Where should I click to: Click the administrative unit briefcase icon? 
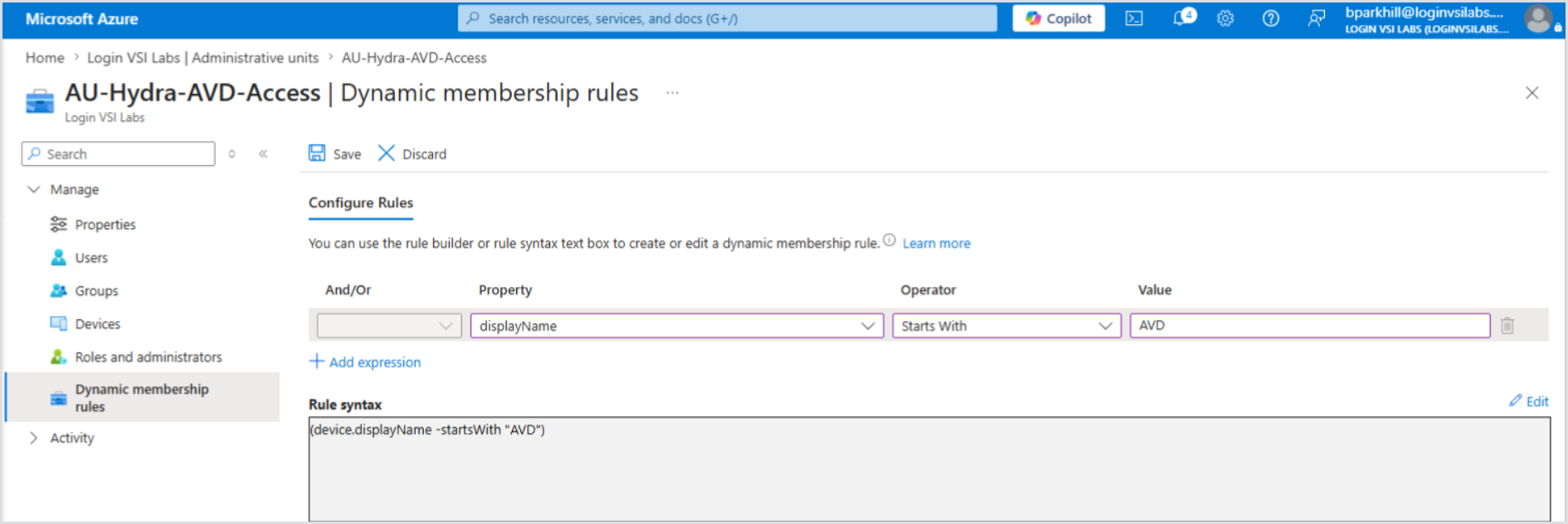pyautogui.click(x=40, y=102)
